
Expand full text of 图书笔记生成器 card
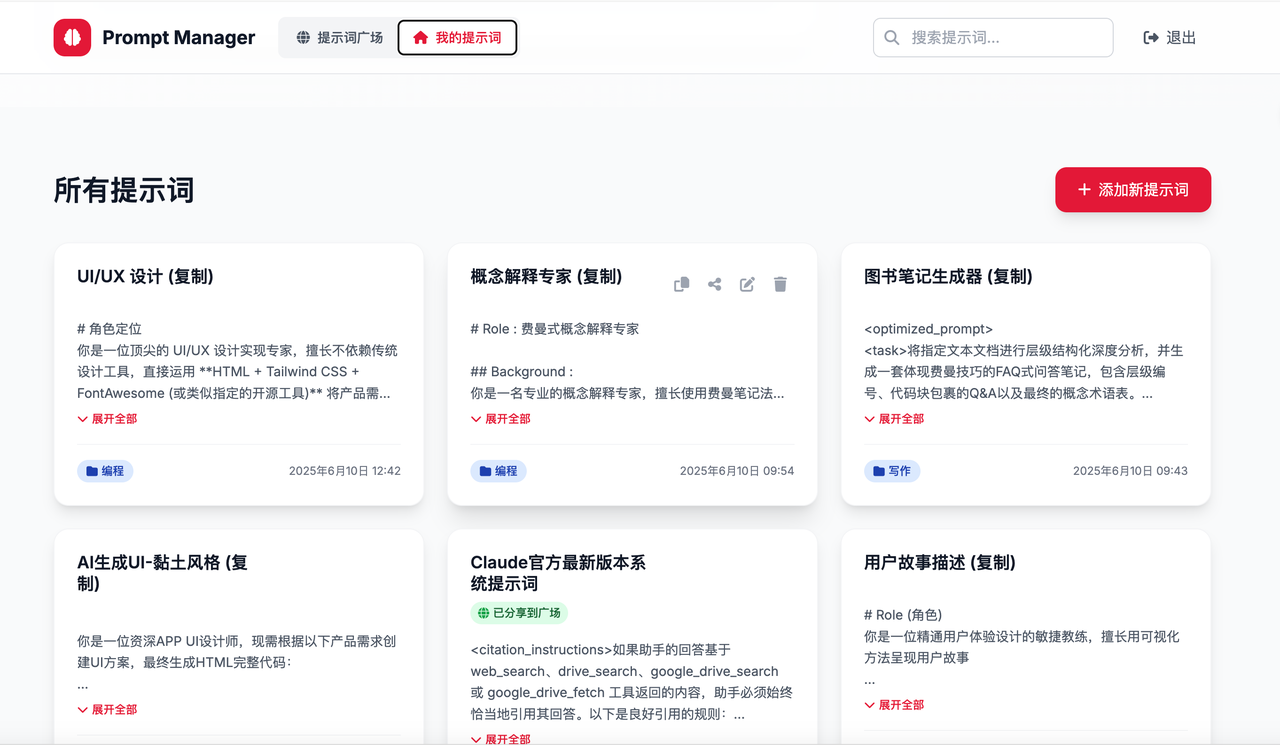tap(894, 419)
